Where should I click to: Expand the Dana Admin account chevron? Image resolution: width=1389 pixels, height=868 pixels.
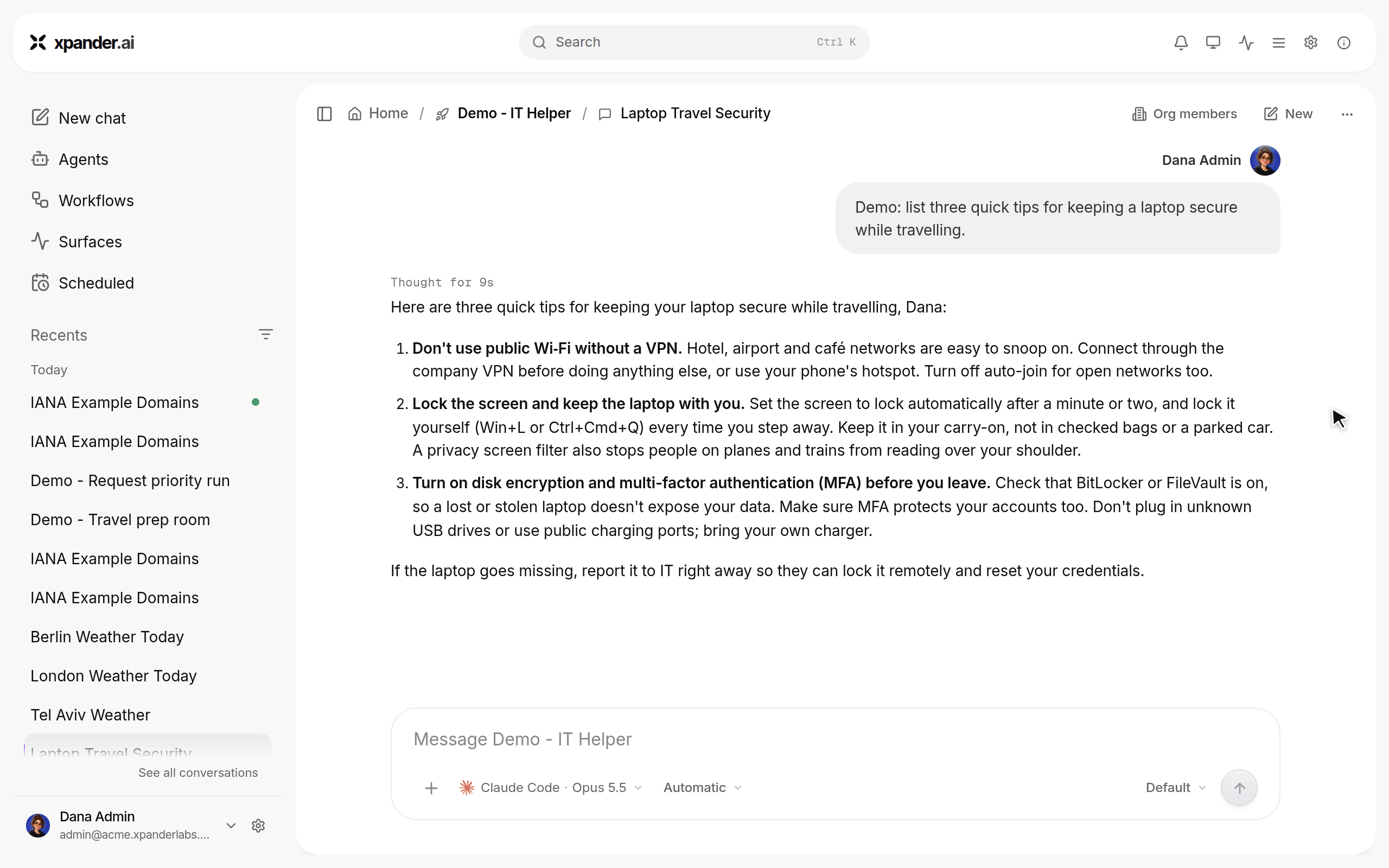[231, 826]
